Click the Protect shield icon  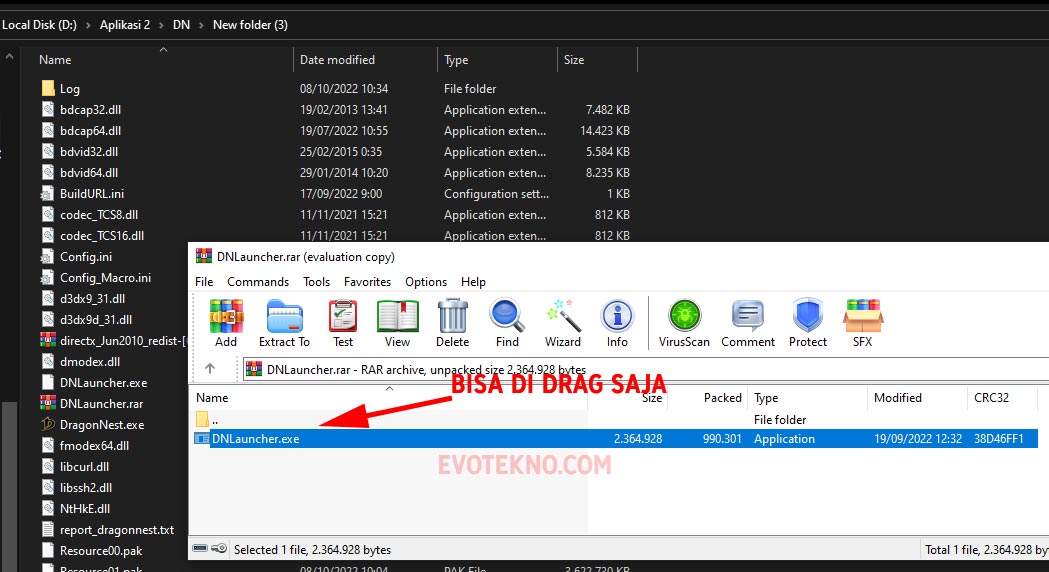[x=807, y=322]
